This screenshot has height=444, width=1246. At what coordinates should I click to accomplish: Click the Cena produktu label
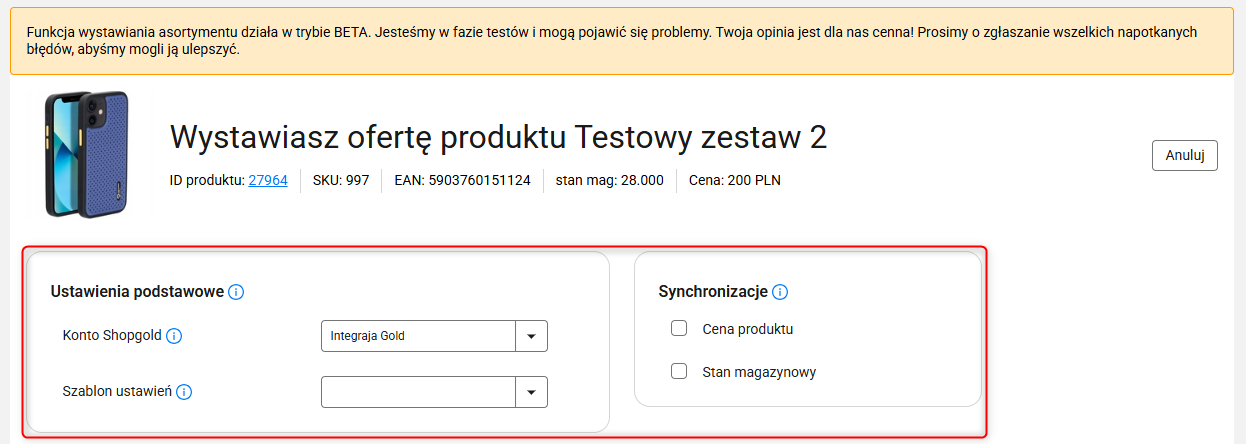[x=748, y=328]
